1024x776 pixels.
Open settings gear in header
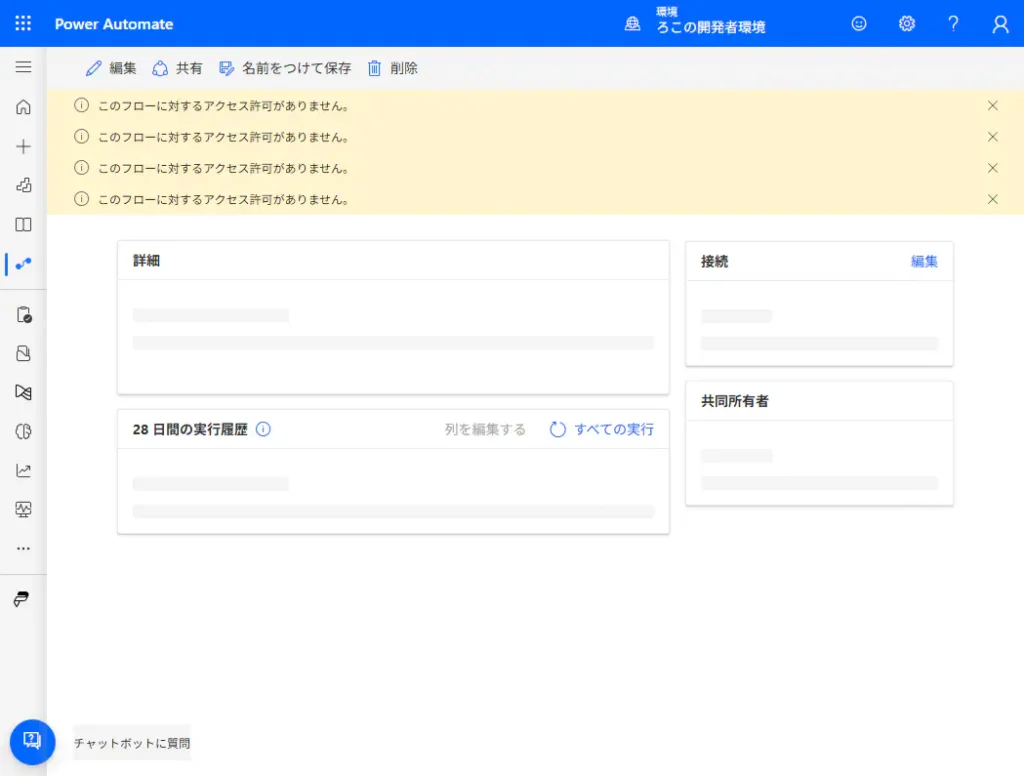click(x=906, y=24)
